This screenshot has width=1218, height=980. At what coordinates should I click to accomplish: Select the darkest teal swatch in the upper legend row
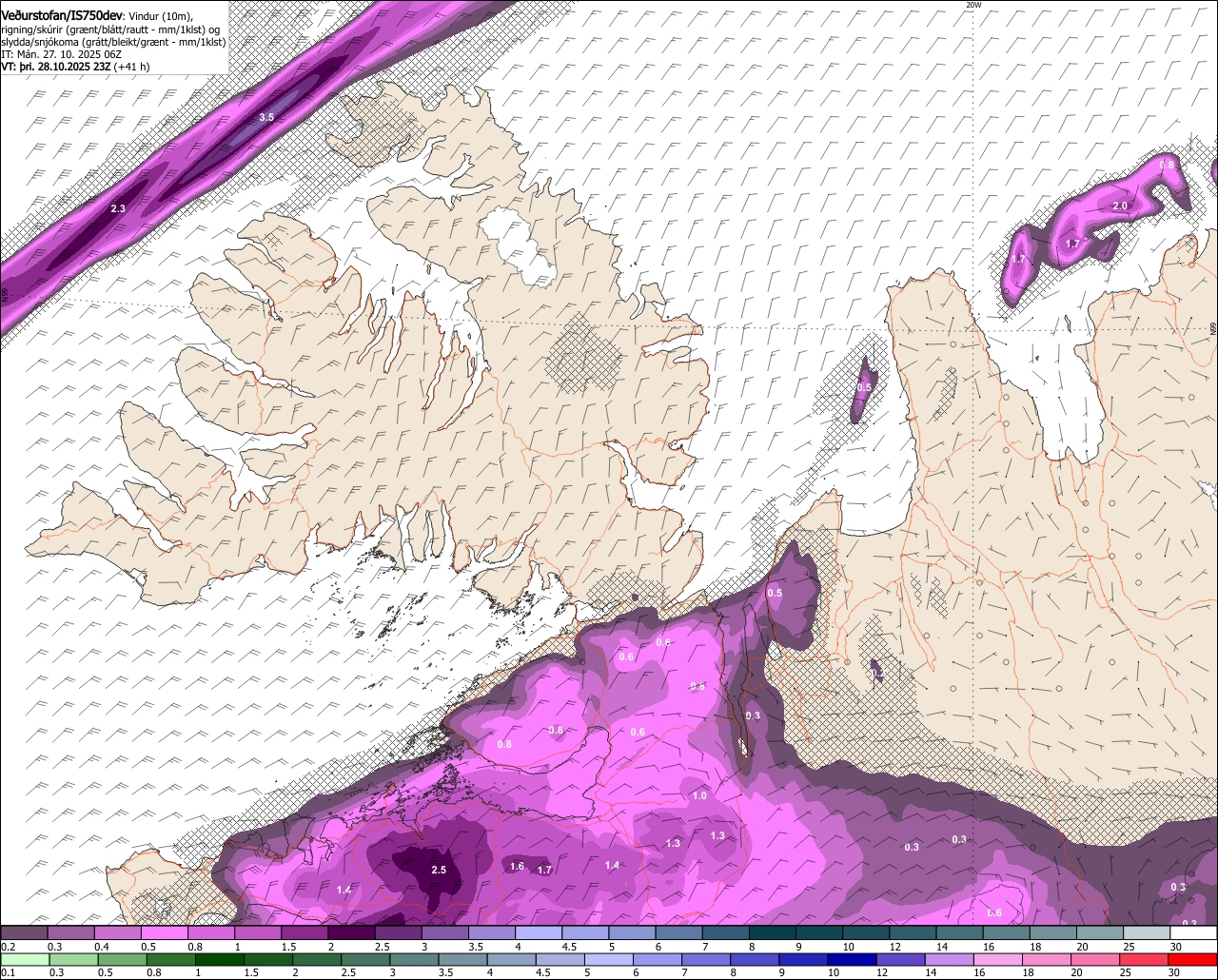click(x=773, y=932)
